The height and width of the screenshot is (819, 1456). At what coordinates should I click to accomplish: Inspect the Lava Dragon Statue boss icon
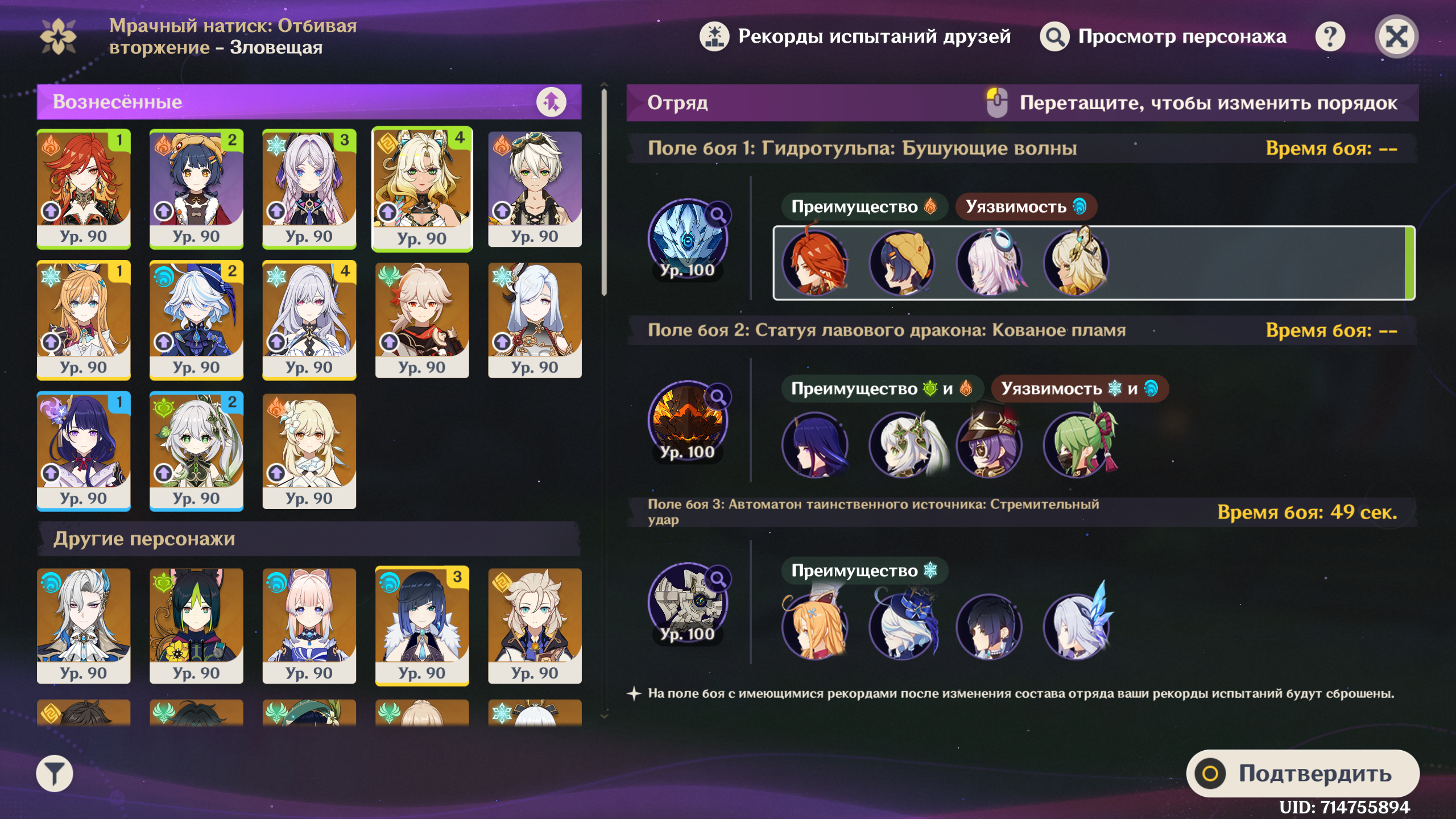click(688, 420)
